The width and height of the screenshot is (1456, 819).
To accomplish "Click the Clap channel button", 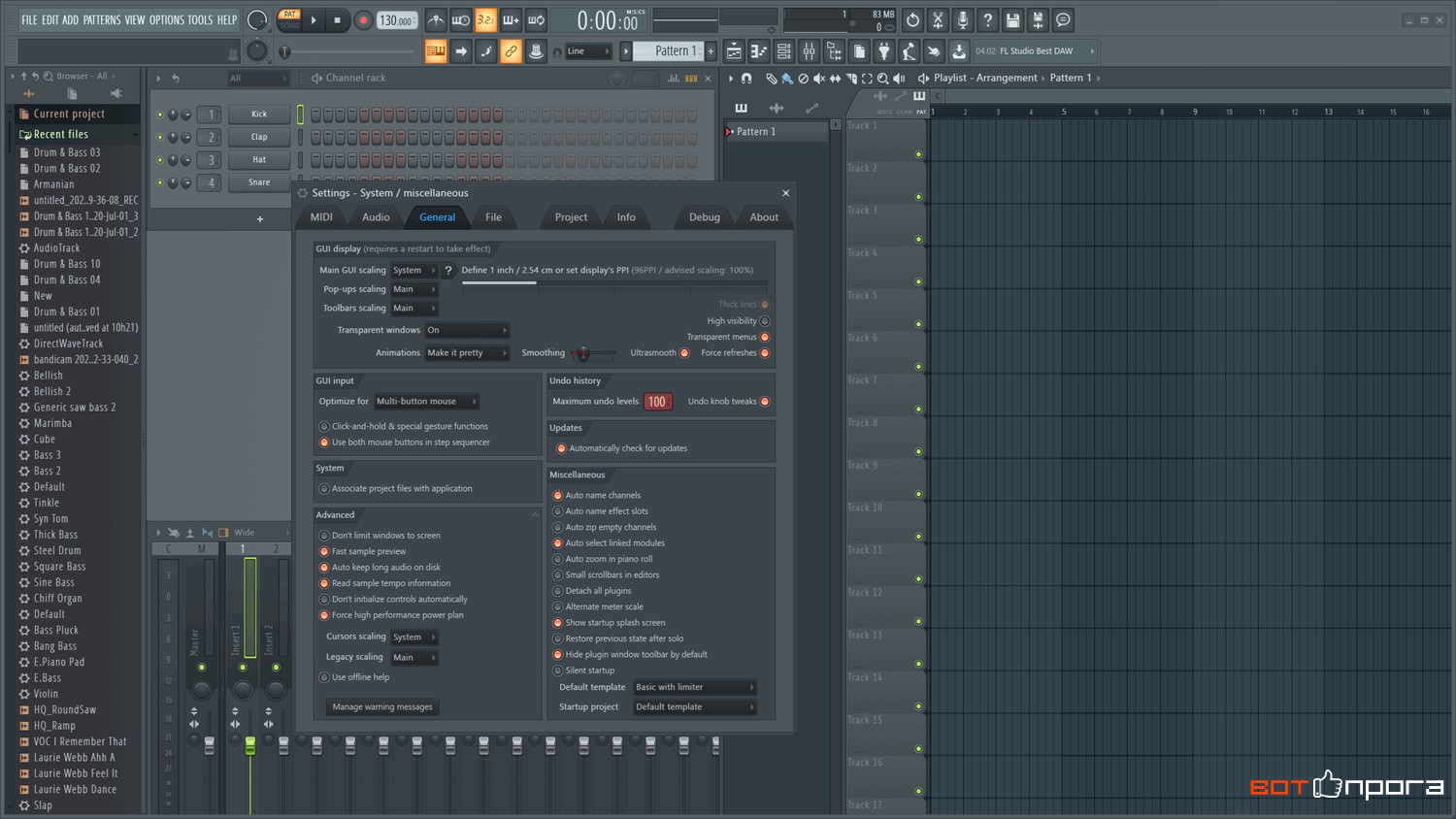I will point(259,137).
